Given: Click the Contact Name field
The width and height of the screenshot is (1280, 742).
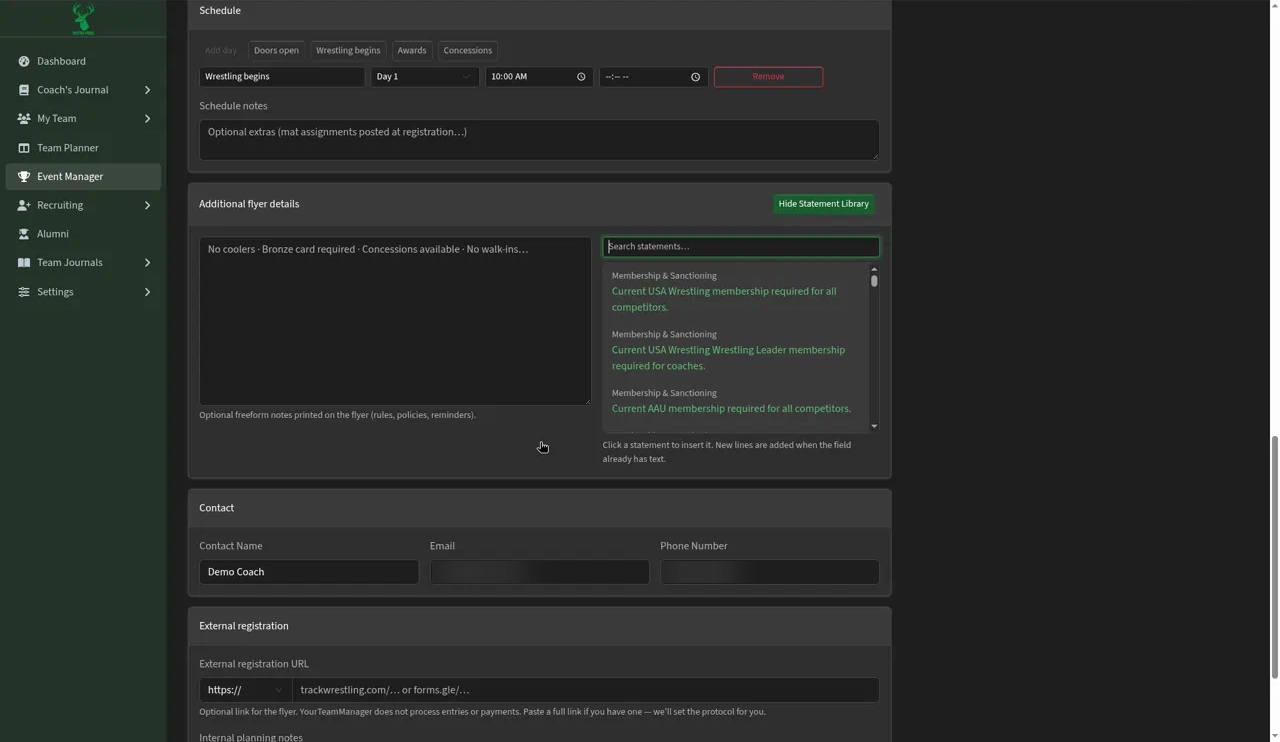Looking at the screenshot, I should tap(309, 572).
